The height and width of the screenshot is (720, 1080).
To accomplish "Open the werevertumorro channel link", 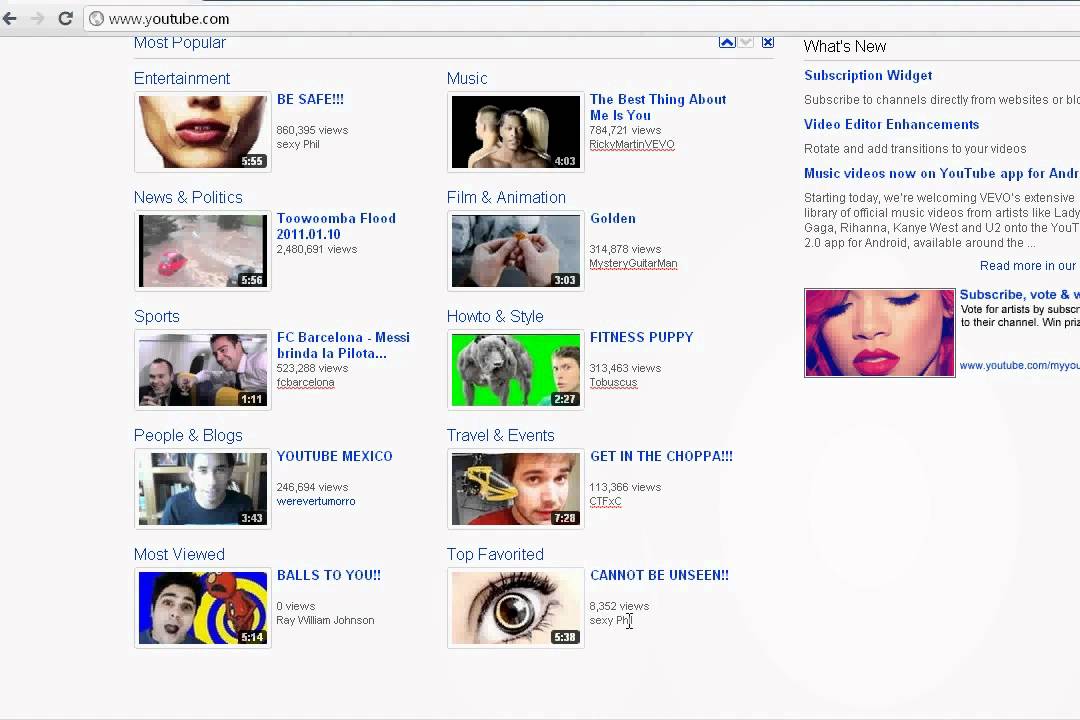I will click(x=316, y=502).
